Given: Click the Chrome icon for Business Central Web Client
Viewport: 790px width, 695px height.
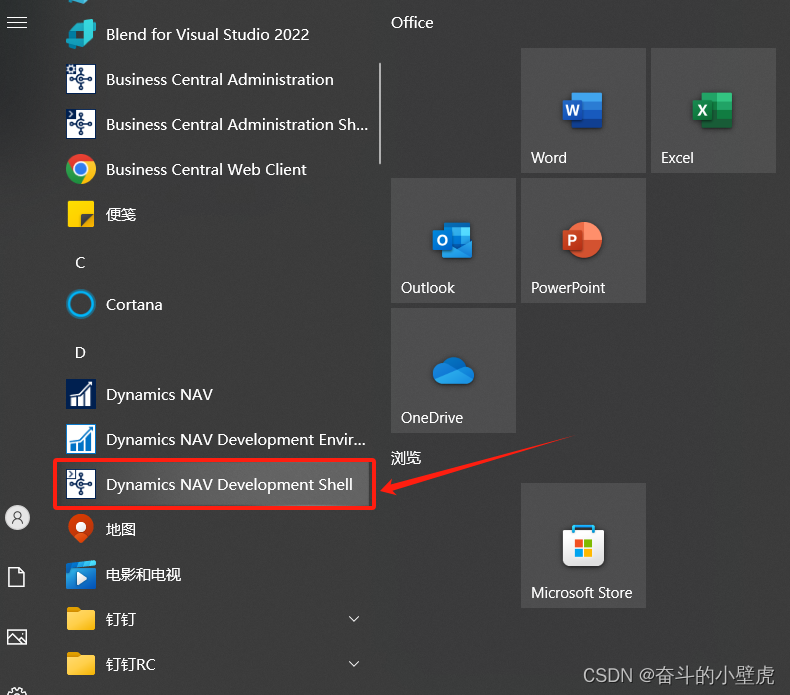Looking at the screenshot, I should tap(81, 169).
